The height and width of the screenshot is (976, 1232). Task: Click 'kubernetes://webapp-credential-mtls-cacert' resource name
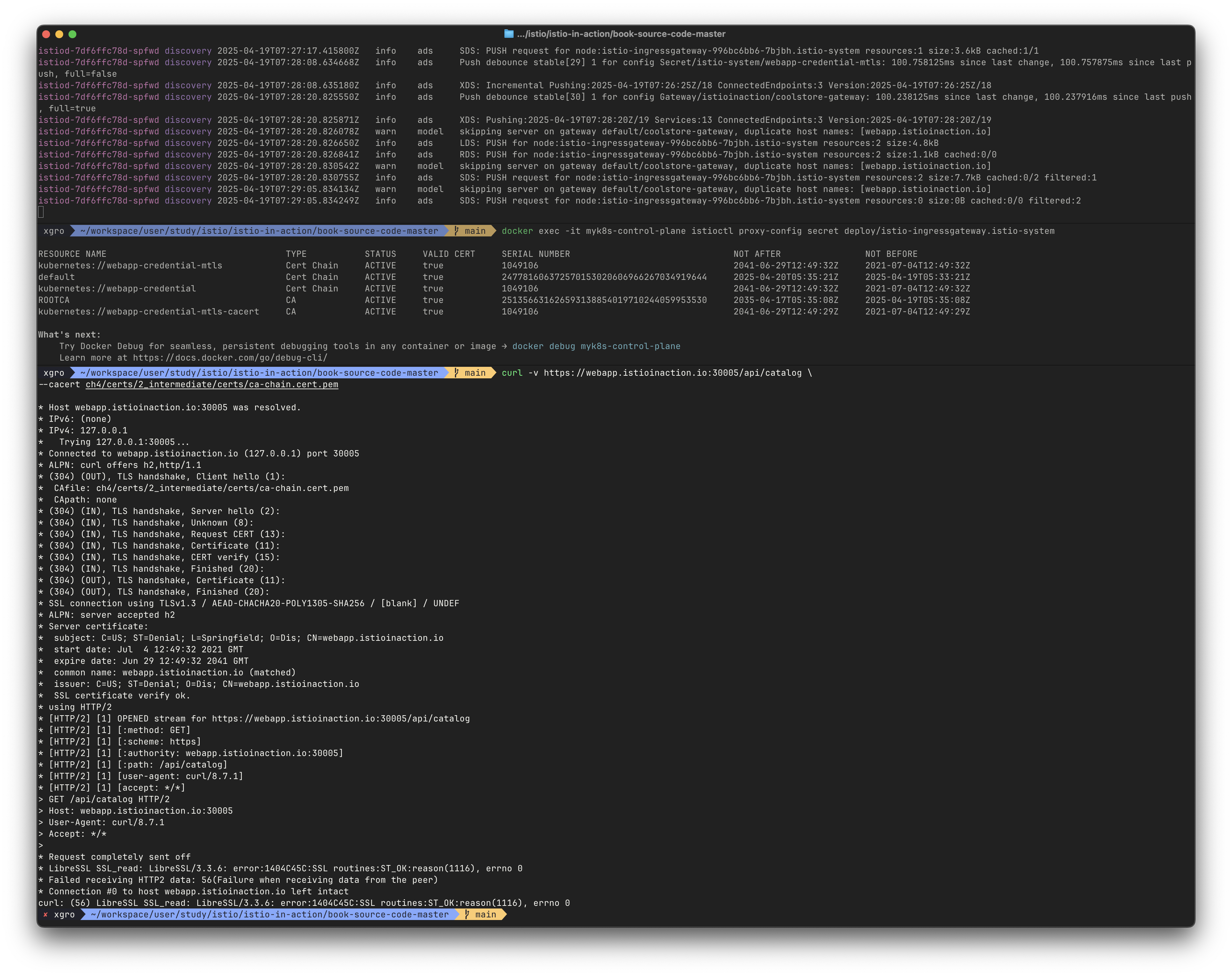(x=148, y=312)
